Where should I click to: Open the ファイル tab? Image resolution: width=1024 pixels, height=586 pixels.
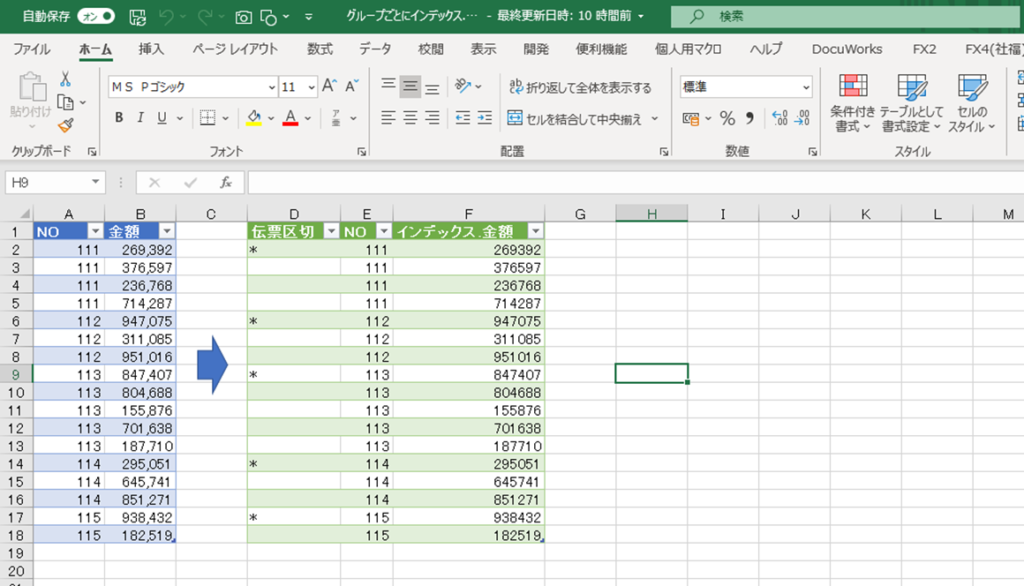31,49
